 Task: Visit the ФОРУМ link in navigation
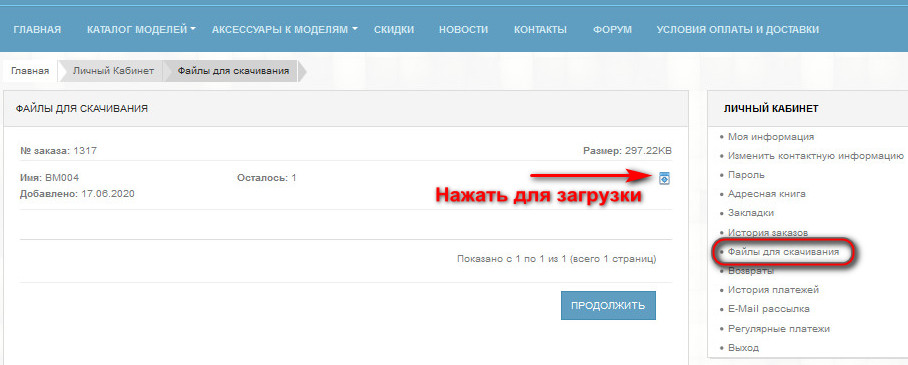click(x=612, y=30)
